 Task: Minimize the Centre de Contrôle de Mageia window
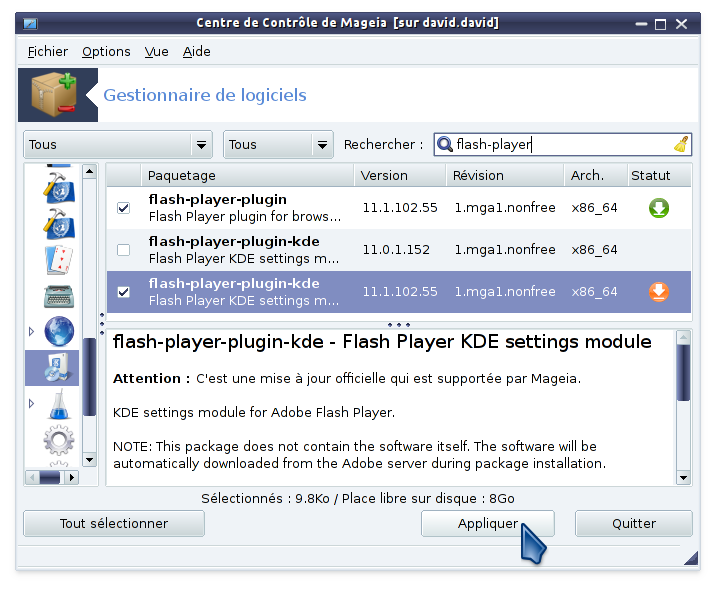pos(641,24)
